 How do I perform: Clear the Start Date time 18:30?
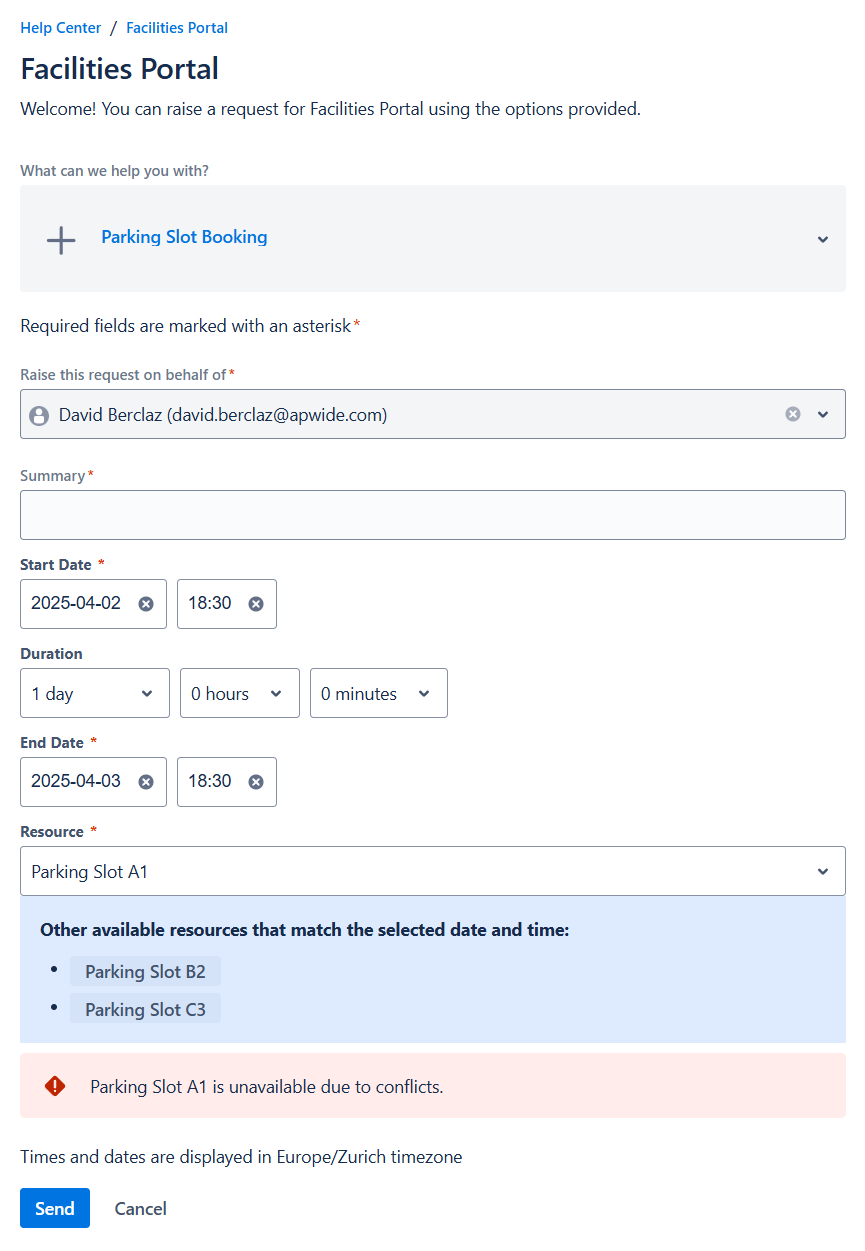256,604
